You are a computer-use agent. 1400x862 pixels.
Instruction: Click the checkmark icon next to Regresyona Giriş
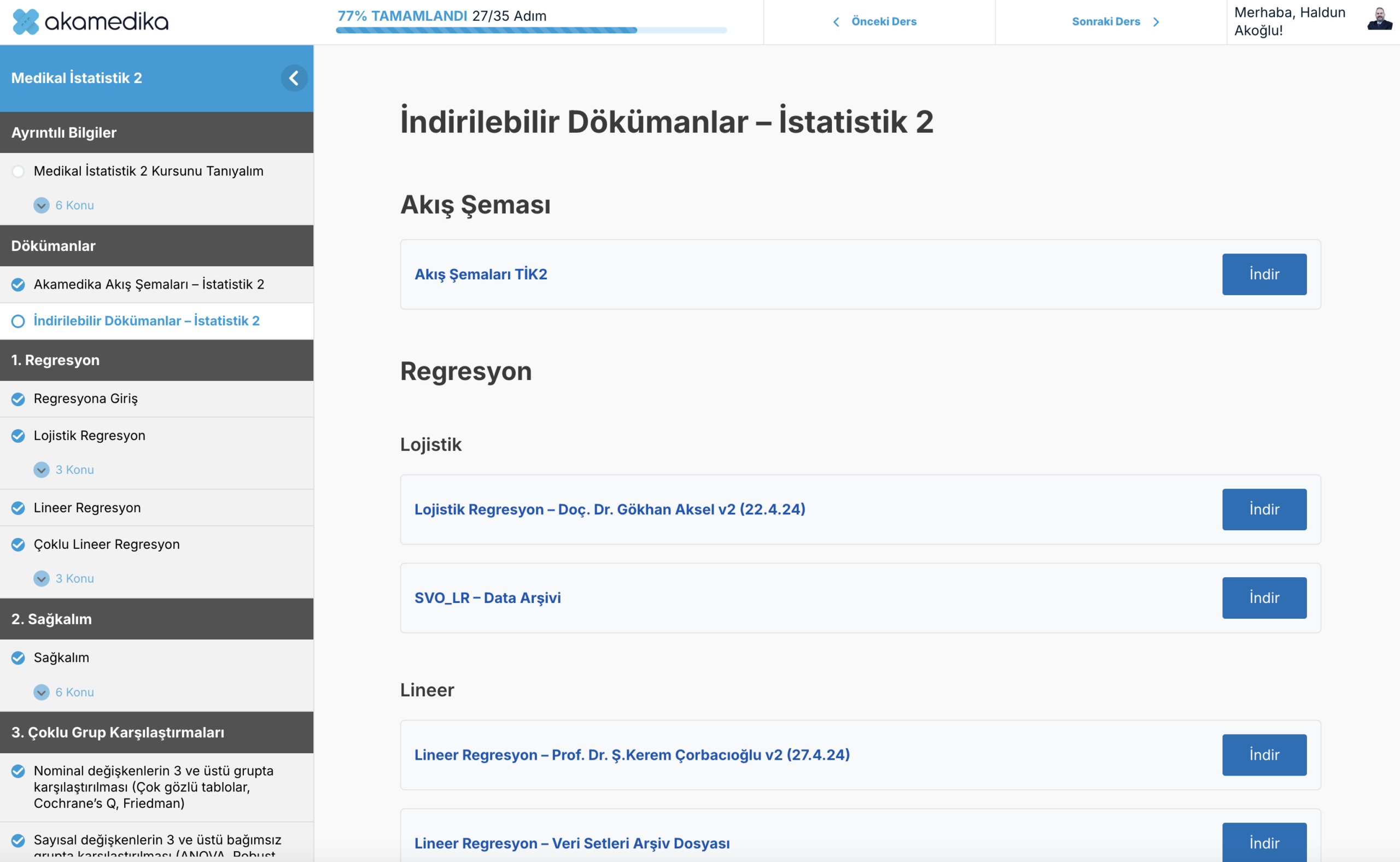(18, 399)
